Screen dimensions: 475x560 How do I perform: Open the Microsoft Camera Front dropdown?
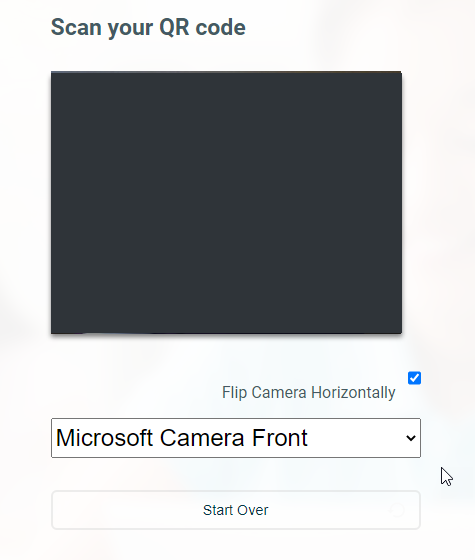coord(236,438)
